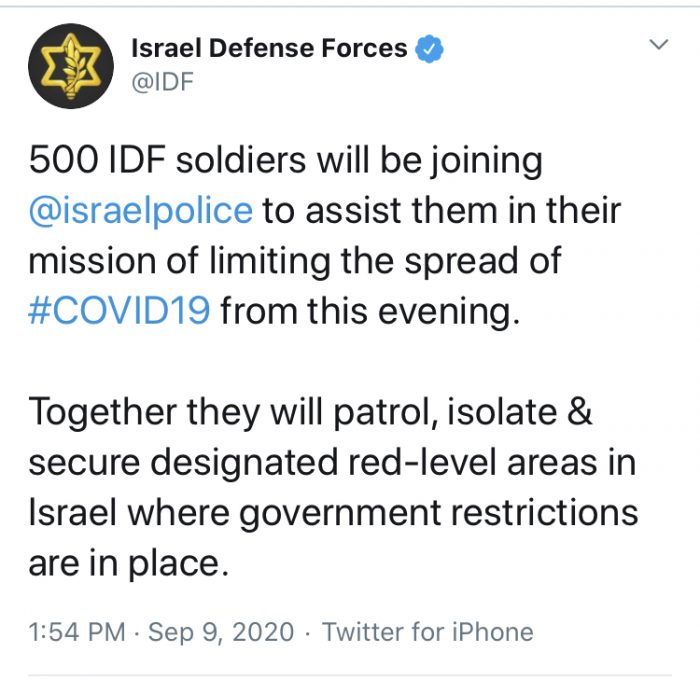
Task: Click the words 'red-level areas'
Action: 472,463
